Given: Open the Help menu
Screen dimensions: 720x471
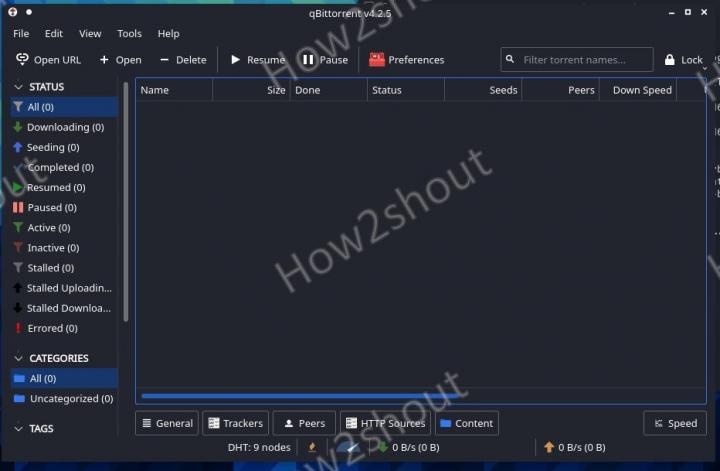Looking at the screenshot, I should [x=169, y=34].
